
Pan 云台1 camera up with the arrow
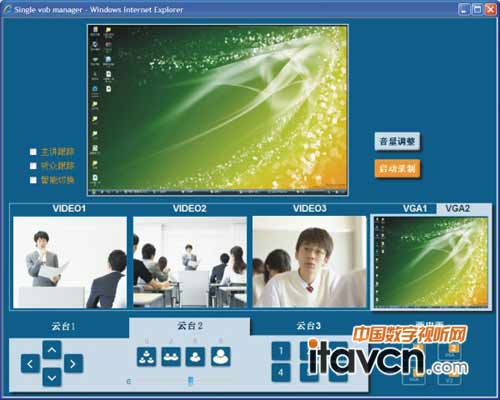pos(52,350)
